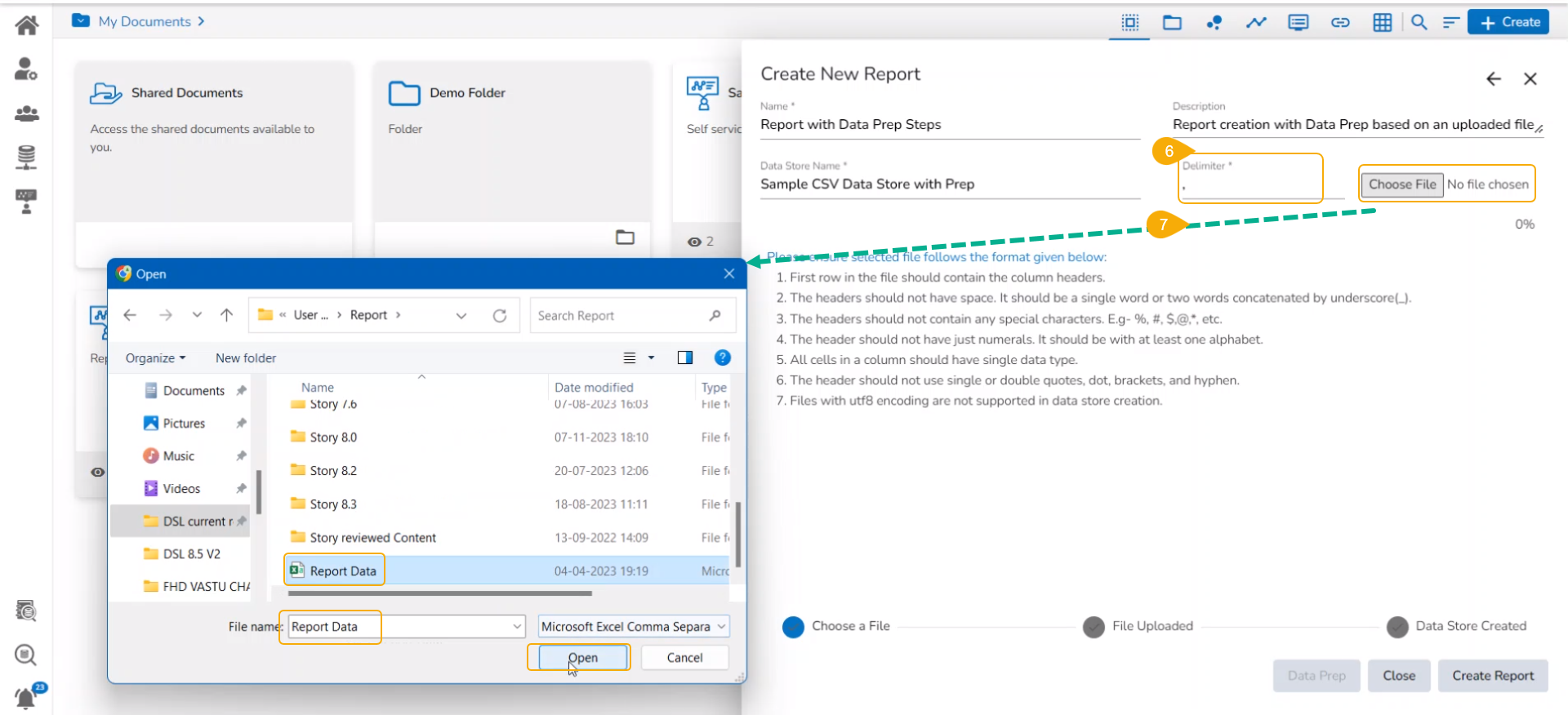This screenshot has width=1568, height=715.
Task: Open the table grid icon in the top toolbar
Action: pyautogui.click(x=1382, y=23)
